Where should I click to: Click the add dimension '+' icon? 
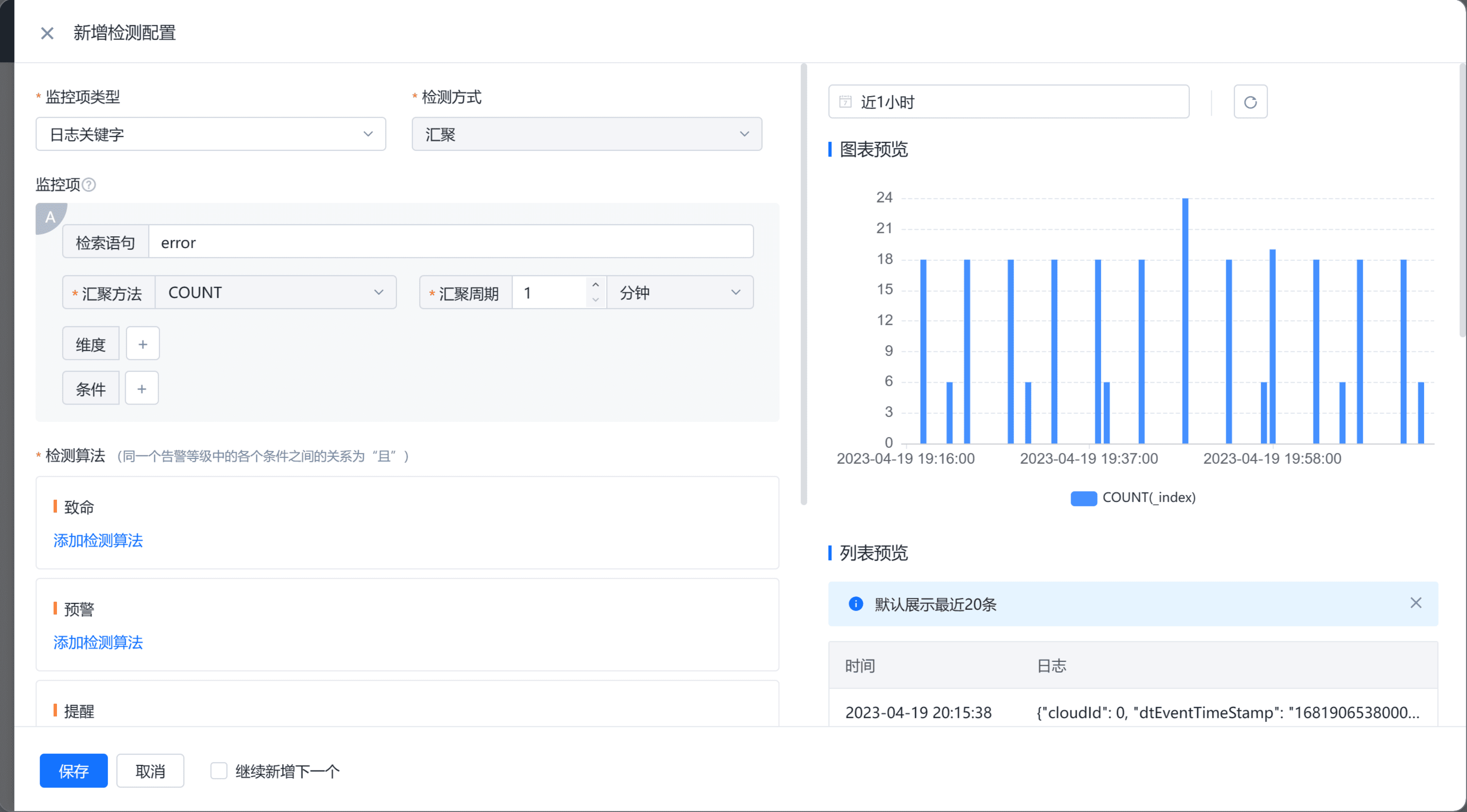[142, 344]
